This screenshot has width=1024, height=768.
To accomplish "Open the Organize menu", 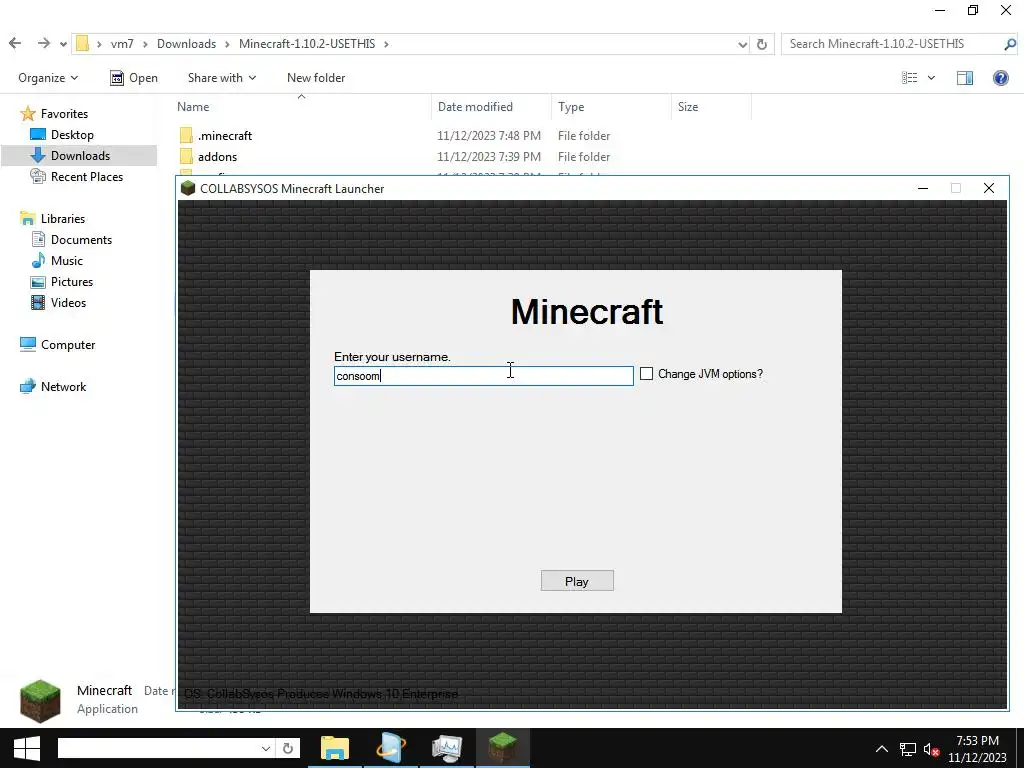I will pyautogui.click(x=48, y=78).
